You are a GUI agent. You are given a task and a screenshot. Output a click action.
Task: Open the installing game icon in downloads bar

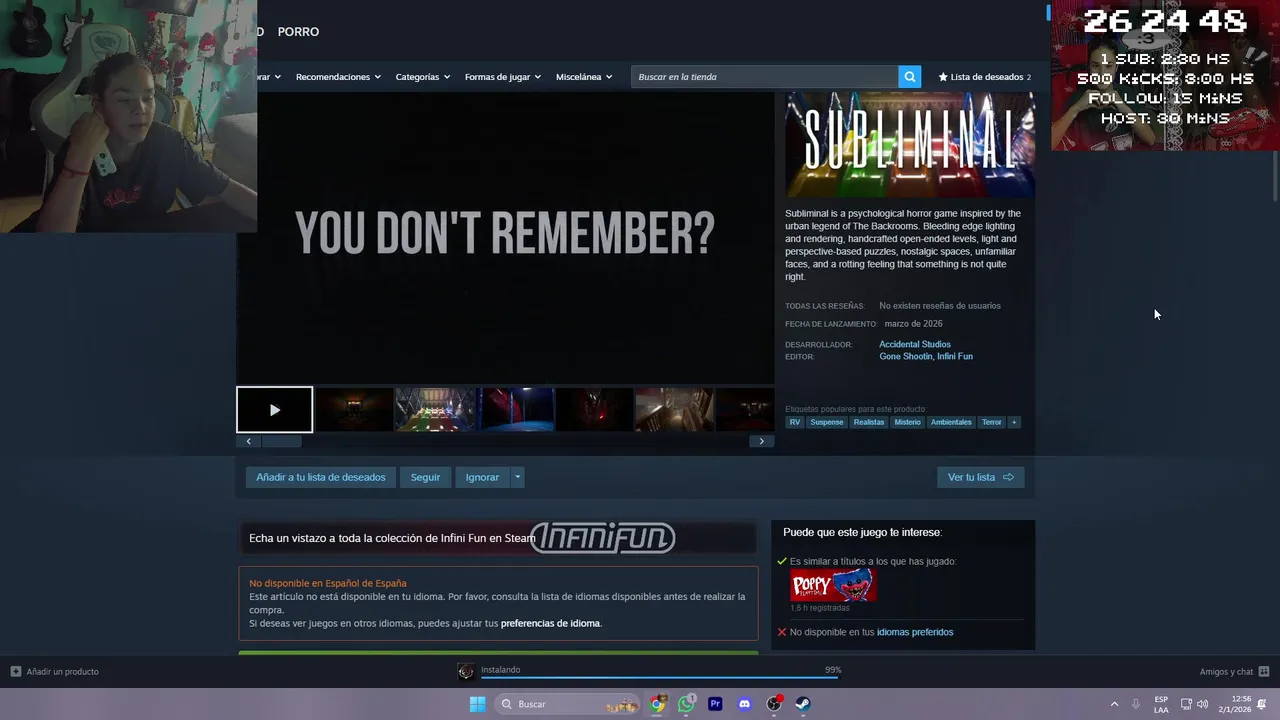[466, 672]
